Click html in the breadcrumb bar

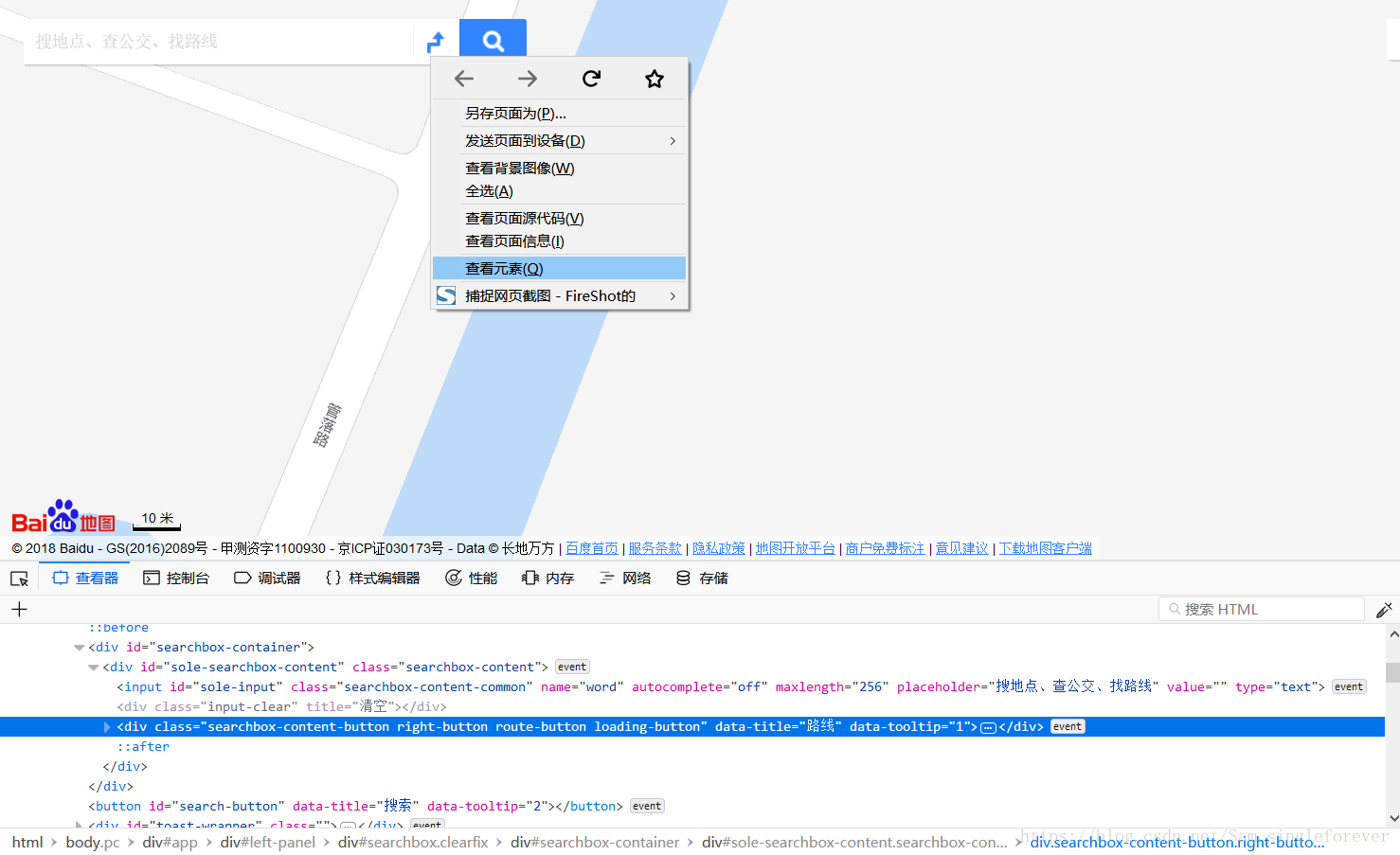click(27, 842)
